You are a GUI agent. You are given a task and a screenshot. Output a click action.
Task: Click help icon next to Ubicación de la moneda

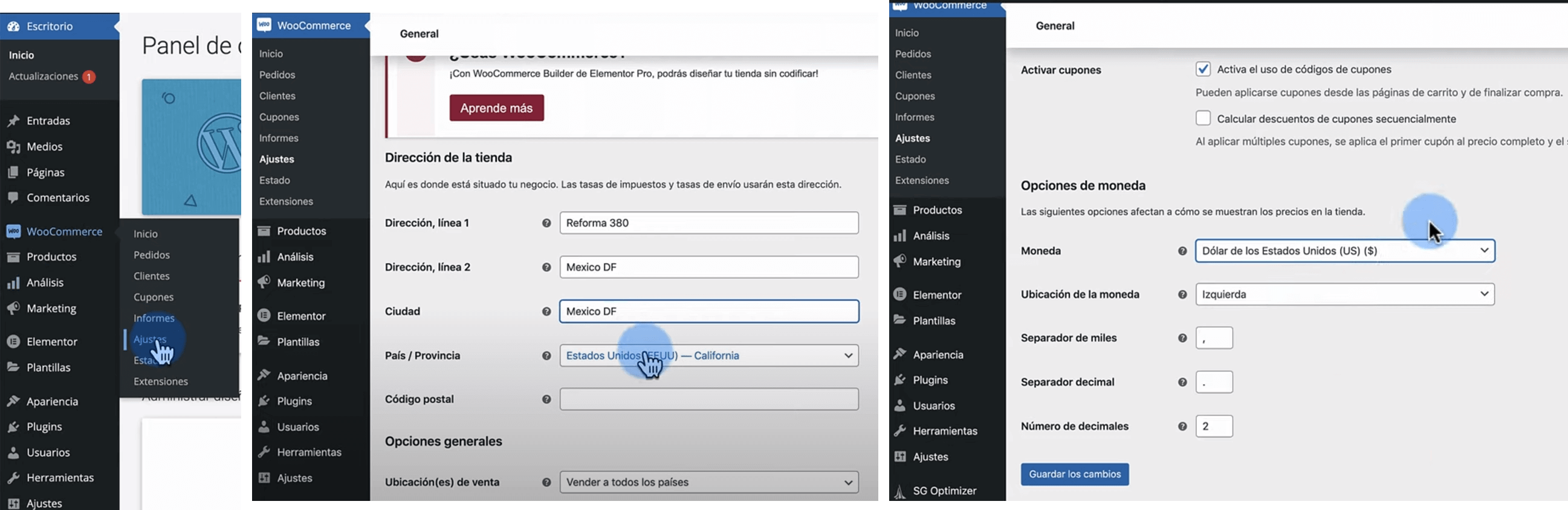1182,294
